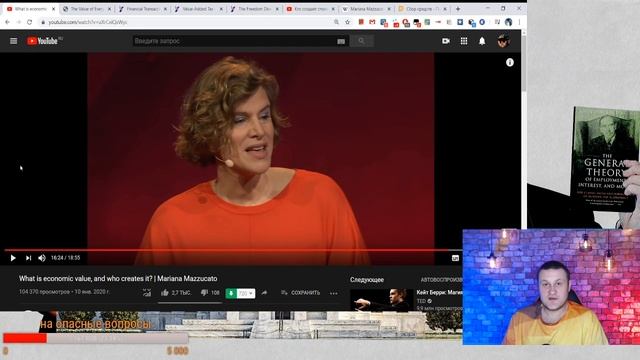The width and height of the screenshot is (640, 360).
Task: Show video info card icon
Action: (510, 62)
